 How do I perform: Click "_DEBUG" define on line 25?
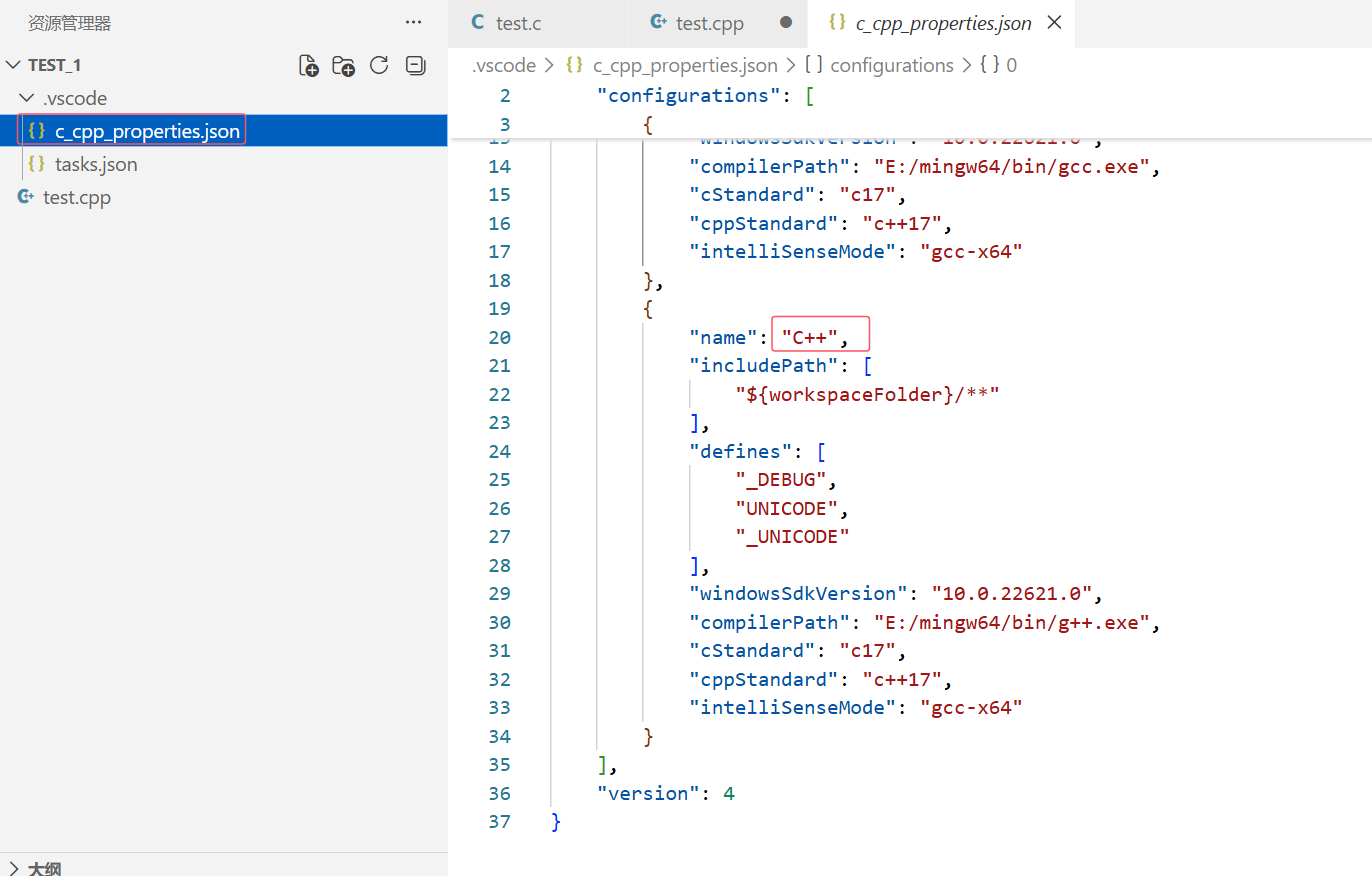pos(781,479)
